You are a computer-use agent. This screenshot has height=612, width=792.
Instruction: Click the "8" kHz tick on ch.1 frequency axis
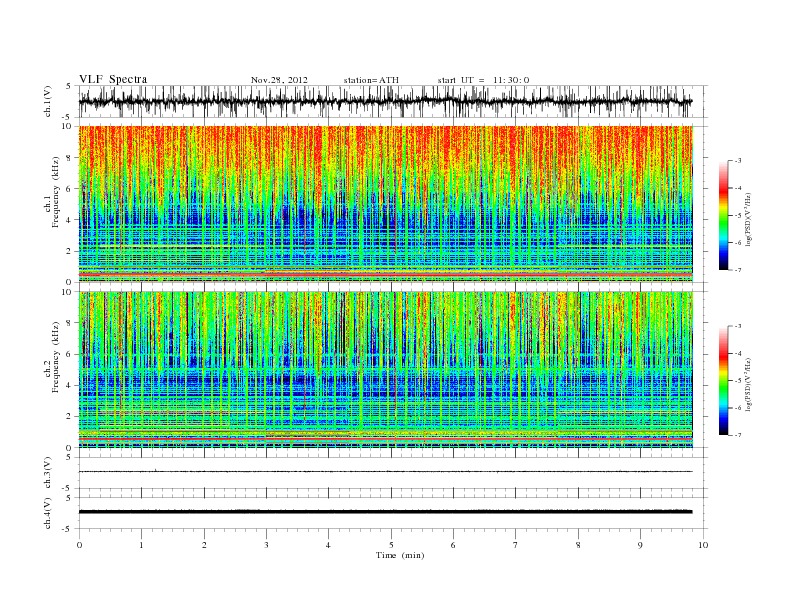tap(69, 158)
